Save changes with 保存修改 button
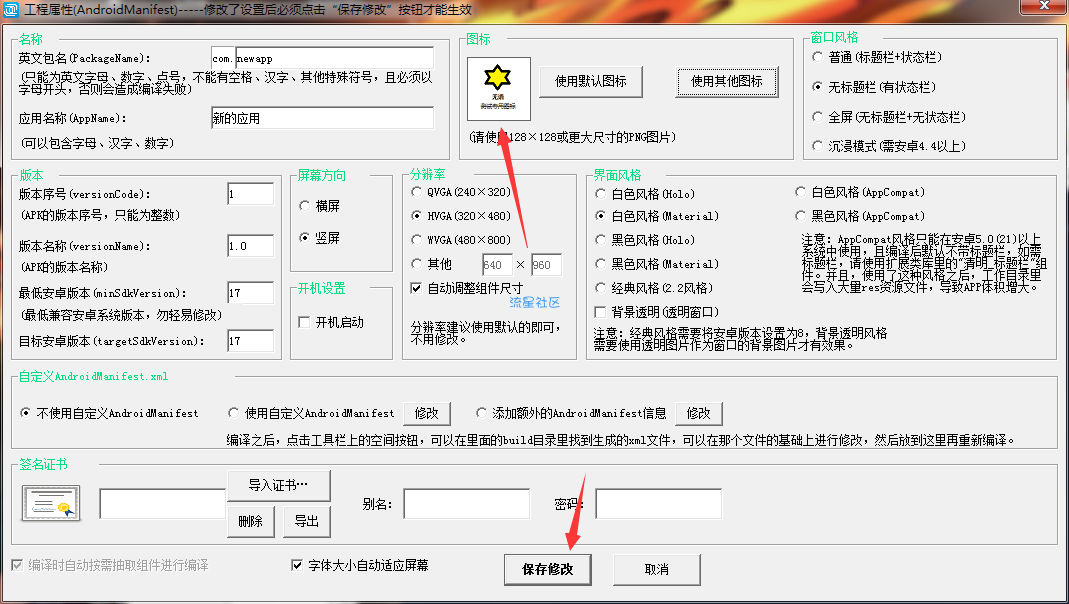The width and height of the screenshot is (1069, 604). coord(547,569)
